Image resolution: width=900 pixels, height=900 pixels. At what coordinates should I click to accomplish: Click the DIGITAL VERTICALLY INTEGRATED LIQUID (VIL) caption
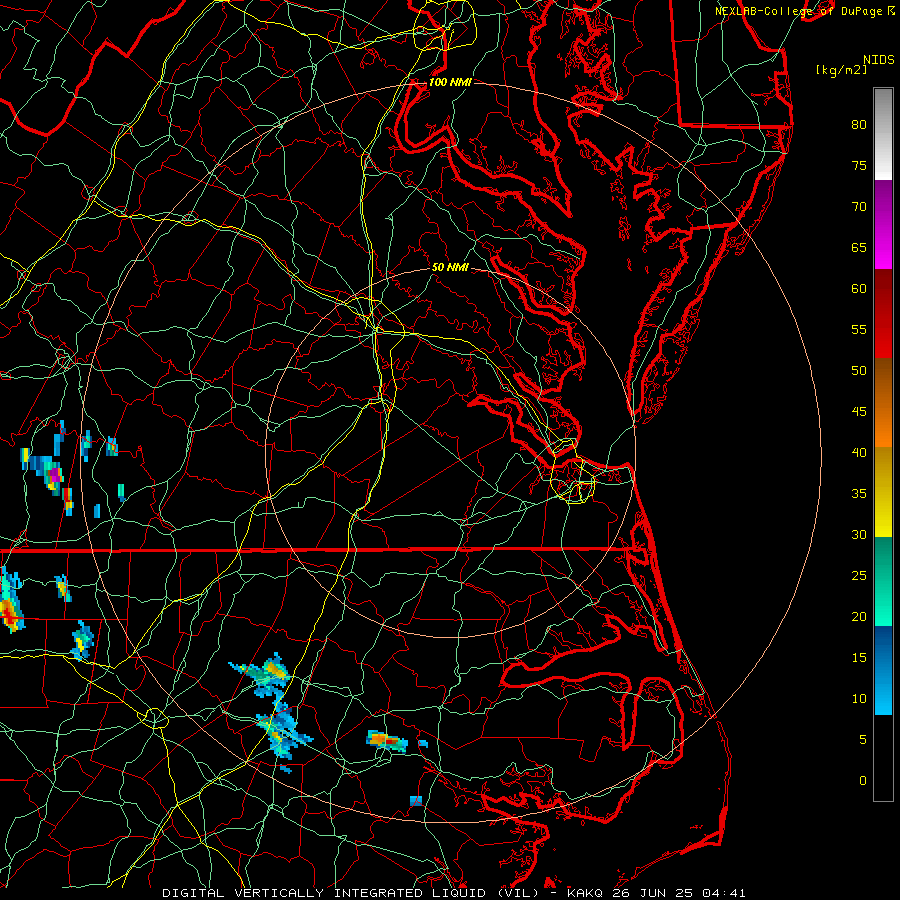coord(352,893)
